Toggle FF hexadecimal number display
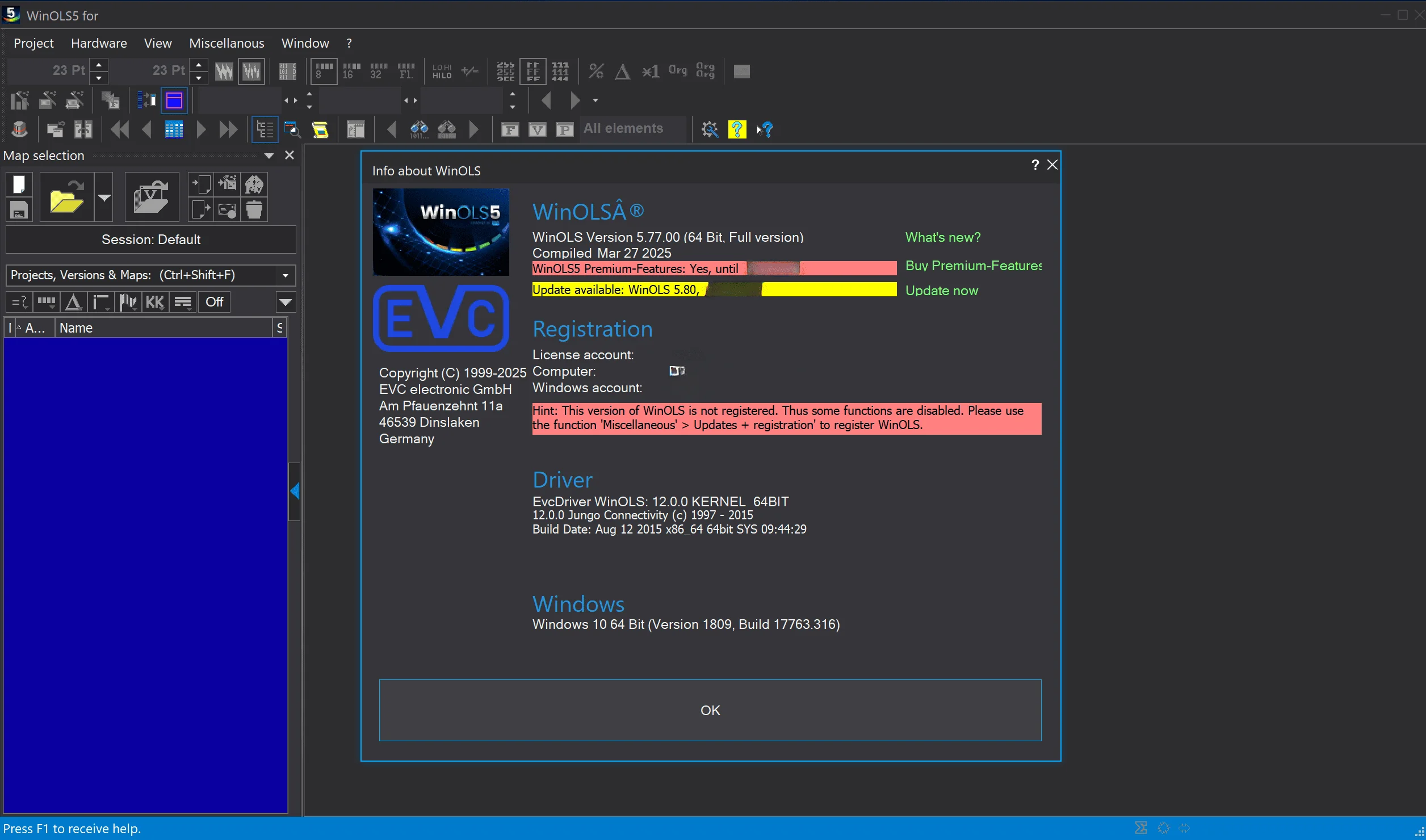The width and height of the screenshot is (1426, 840). pos(533,71)
